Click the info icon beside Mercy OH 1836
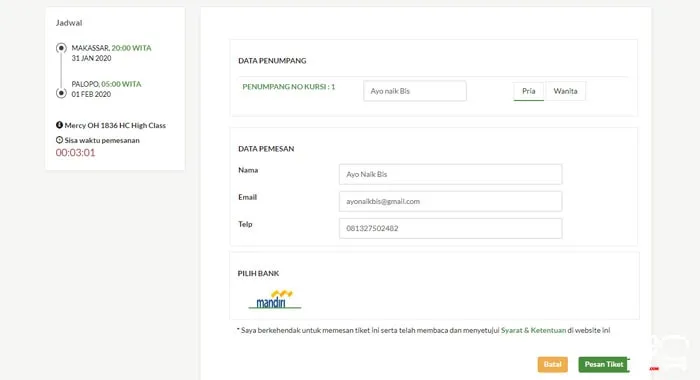Image resolution: width=700 pixels, height=380 pixels. click(59, 125)
